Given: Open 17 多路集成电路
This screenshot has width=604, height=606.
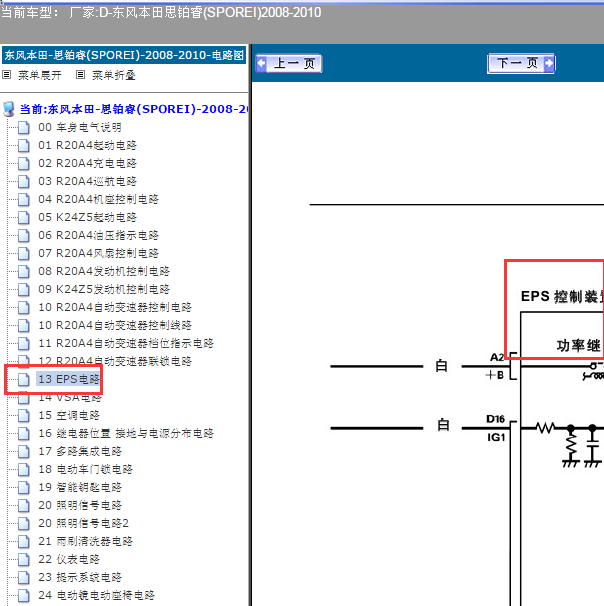Looking at the screenshot, I should (80, 451).
